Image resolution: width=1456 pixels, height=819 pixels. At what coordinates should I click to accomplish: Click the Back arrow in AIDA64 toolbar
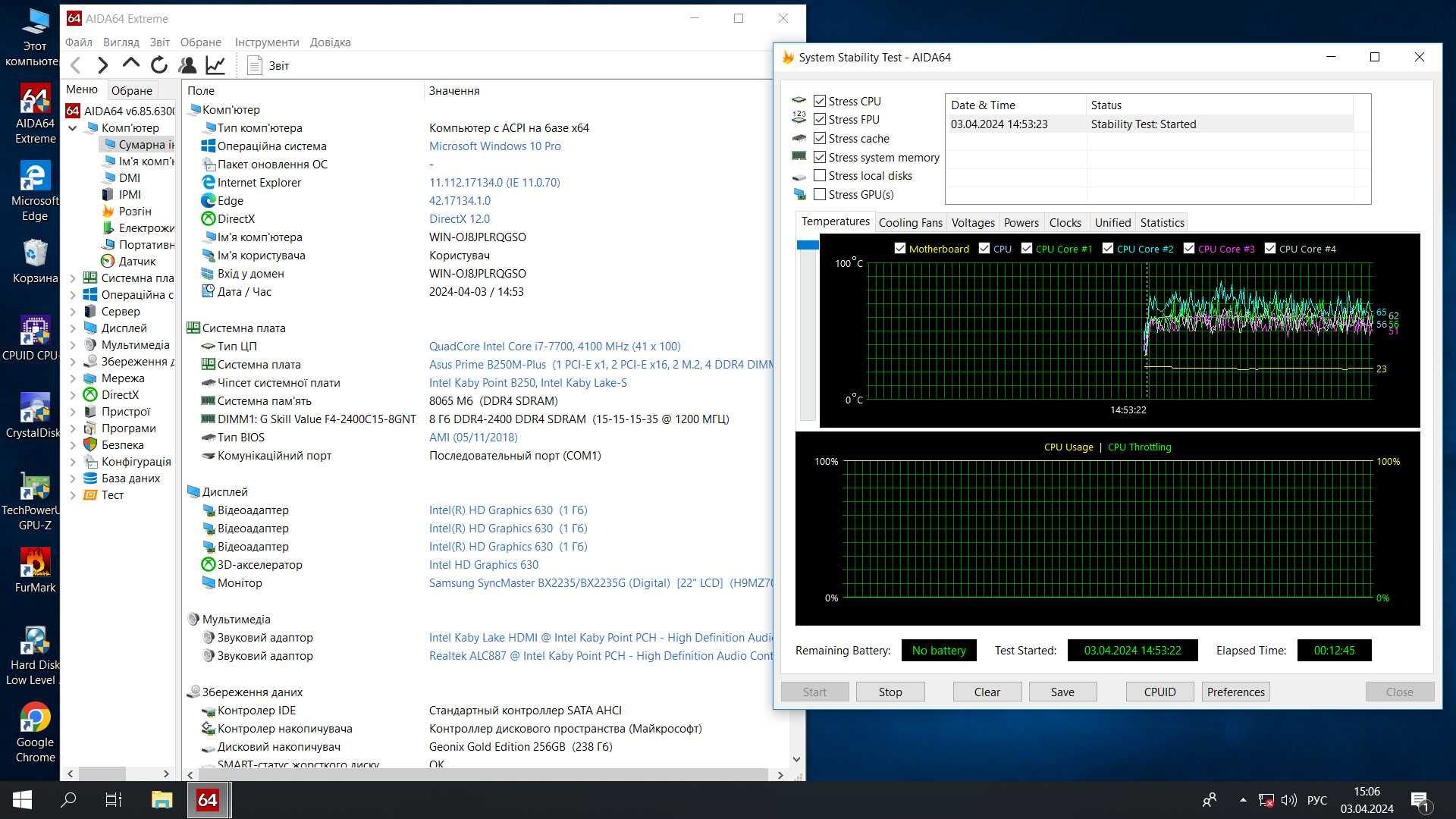point(76,66)
